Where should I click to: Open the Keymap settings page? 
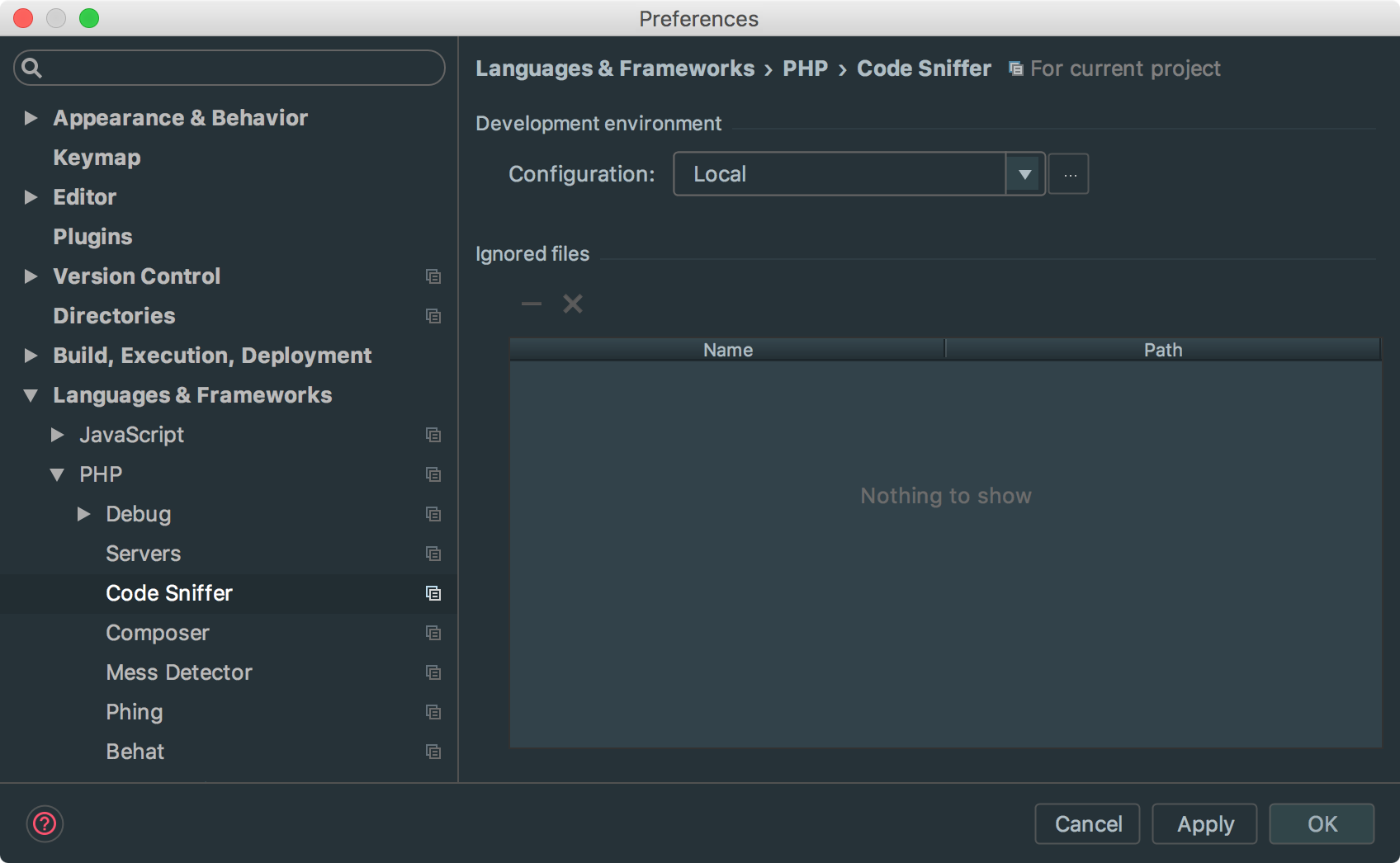click(97, 158)
